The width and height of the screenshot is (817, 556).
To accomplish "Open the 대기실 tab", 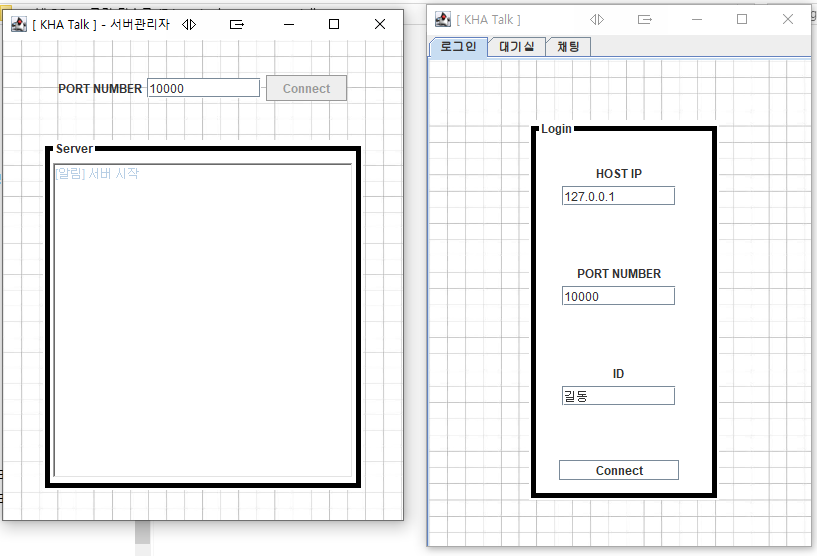I will [516, 46].
